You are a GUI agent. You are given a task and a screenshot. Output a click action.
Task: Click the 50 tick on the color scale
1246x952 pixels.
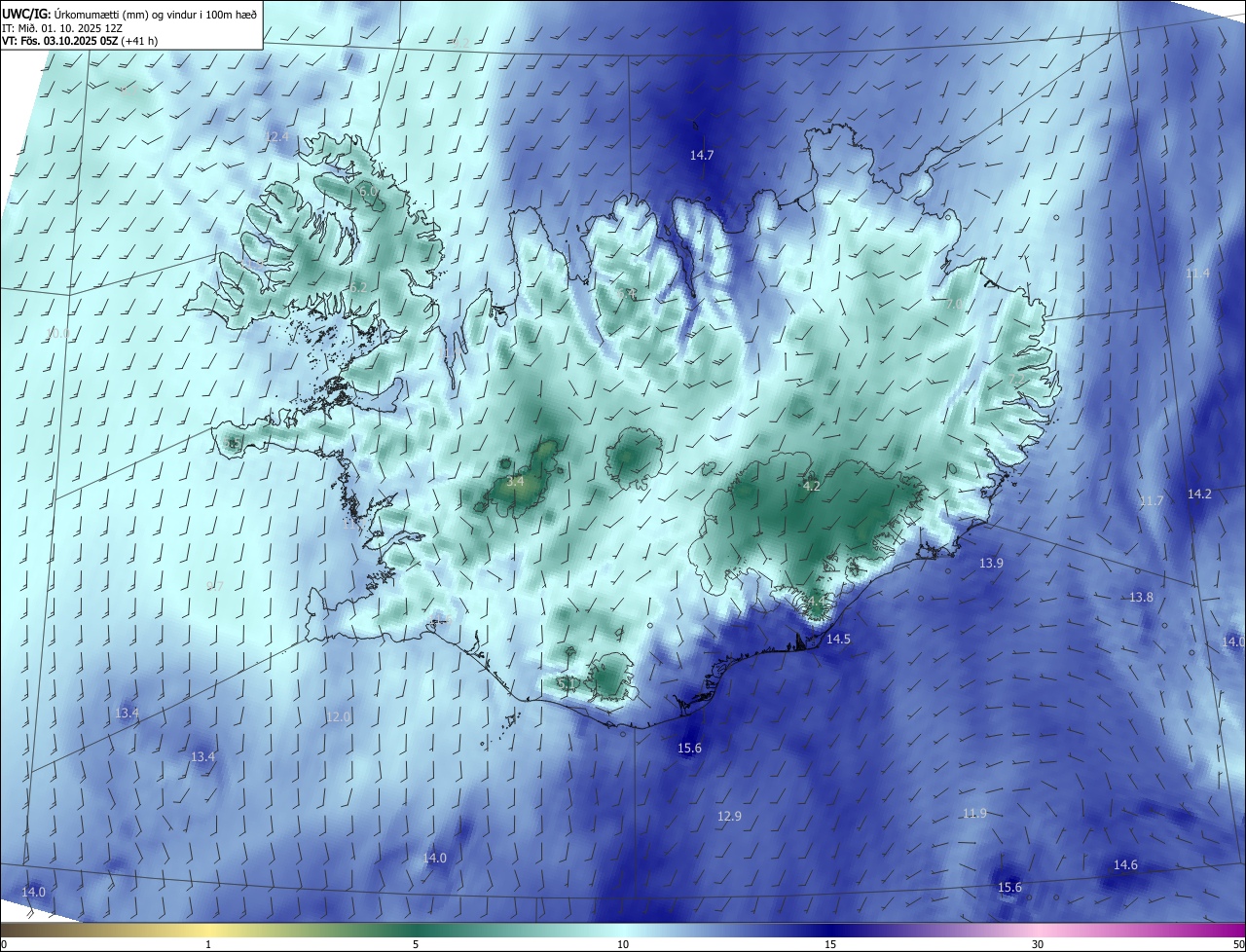click(1238, 944)
